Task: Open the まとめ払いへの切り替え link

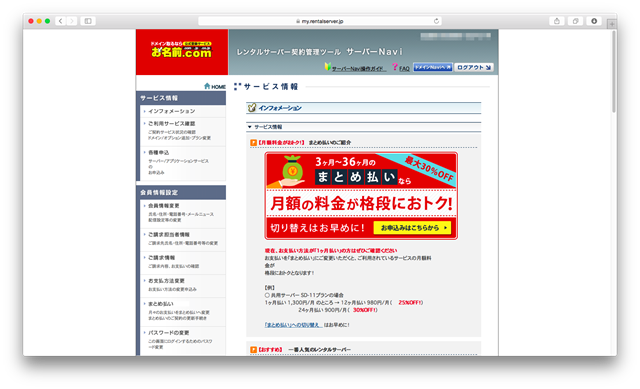Action: [x=293, y=325]
